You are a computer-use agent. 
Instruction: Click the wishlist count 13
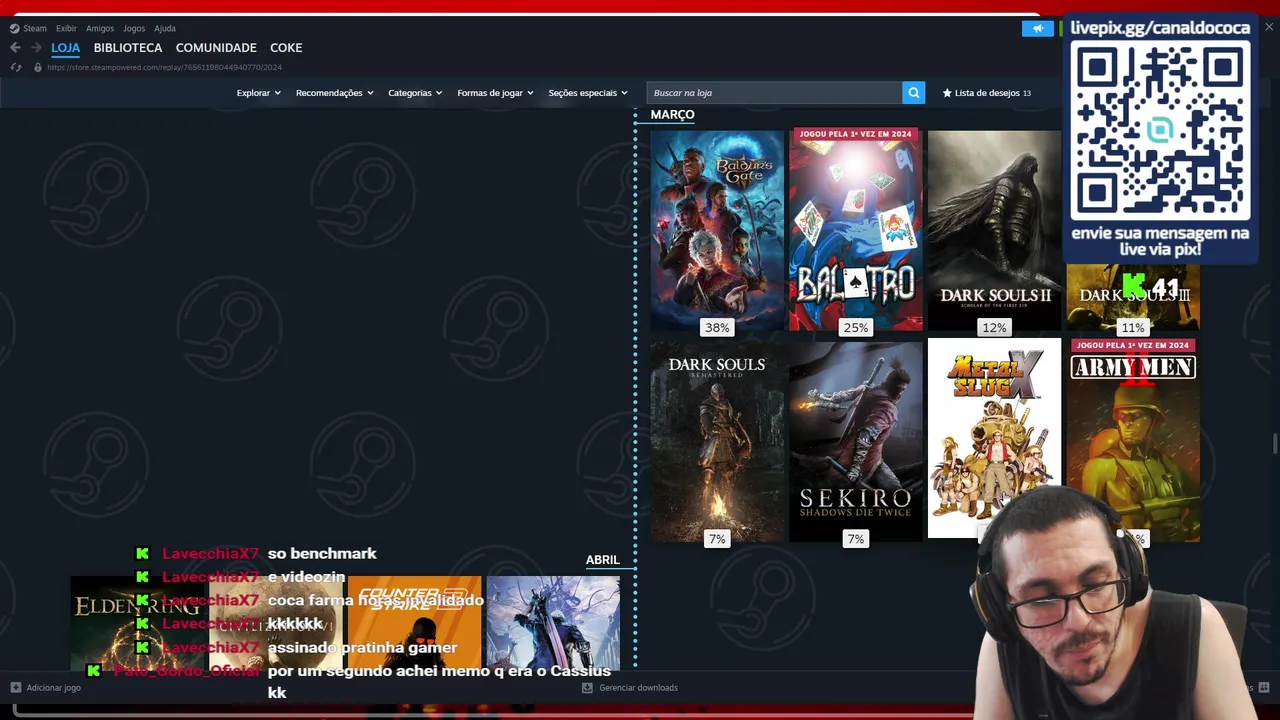coord(1027,93)
